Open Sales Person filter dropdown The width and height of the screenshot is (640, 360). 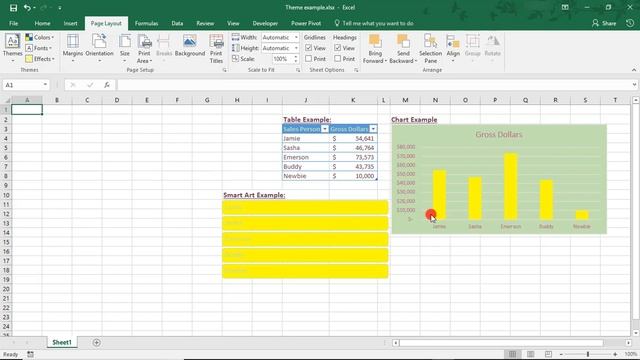[x=325, y=129]
